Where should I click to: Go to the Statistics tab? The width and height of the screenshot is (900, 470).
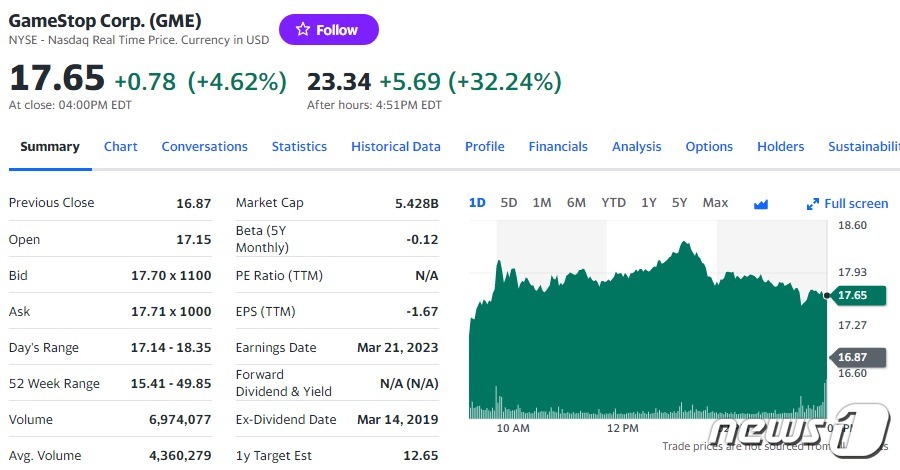pos(299,146)
